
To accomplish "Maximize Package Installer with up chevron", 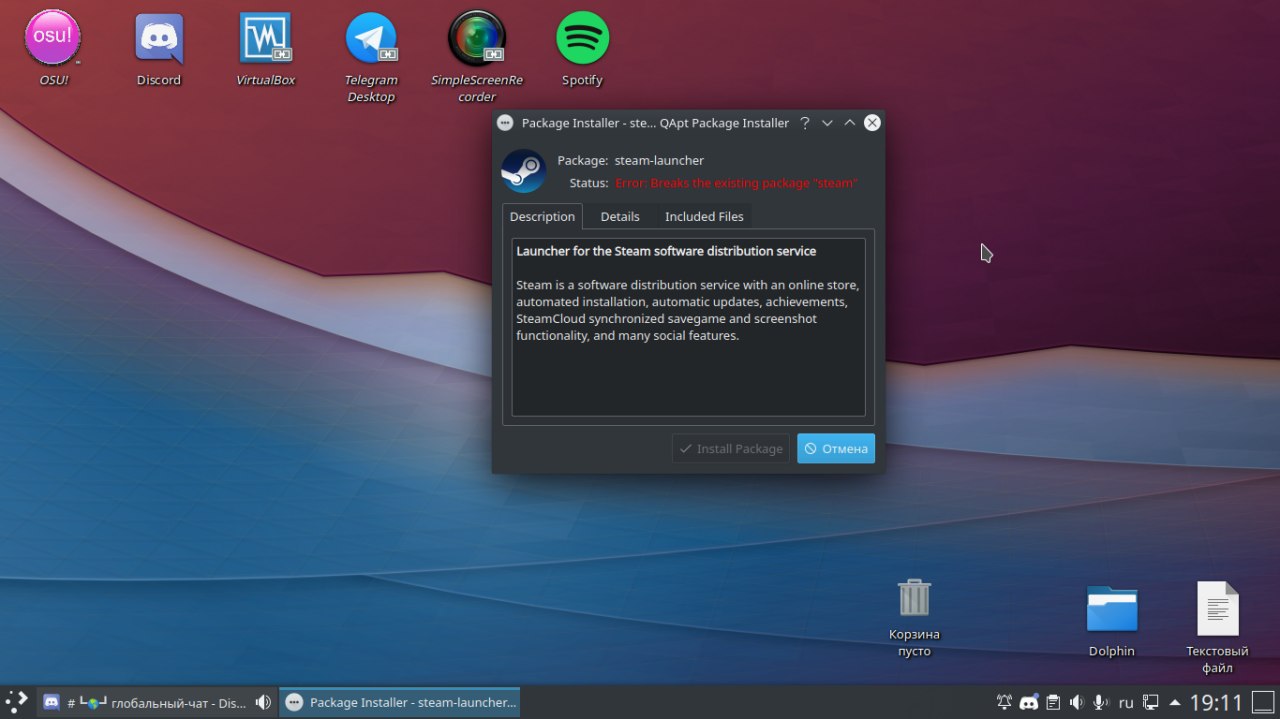I will click(850, 123).
